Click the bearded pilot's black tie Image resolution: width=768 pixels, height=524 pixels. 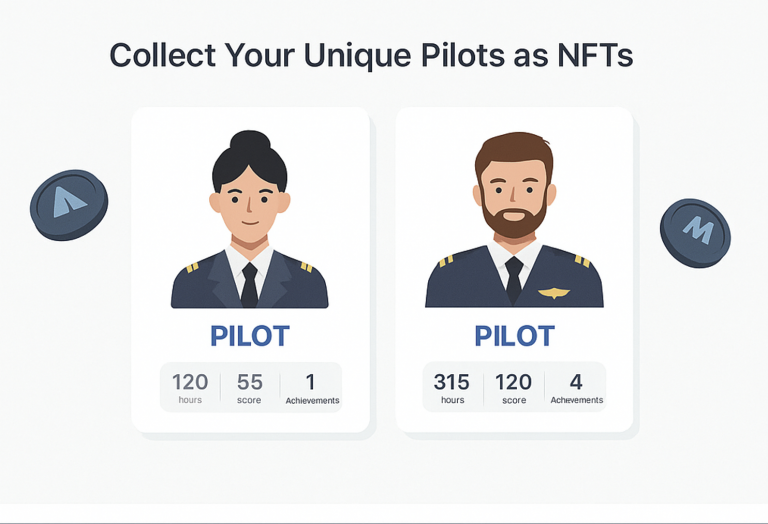pos(514,281)
